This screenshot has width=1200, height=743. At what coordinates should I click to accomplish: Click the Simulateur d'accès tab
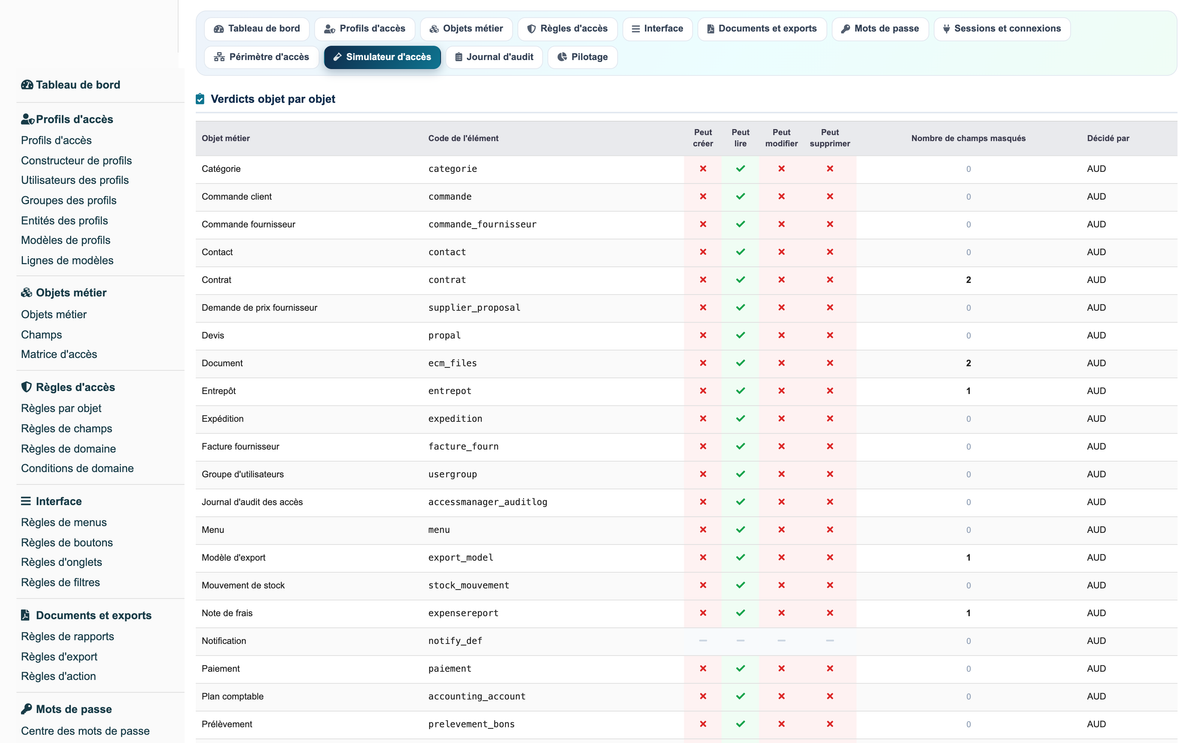(x=382, y=57)
